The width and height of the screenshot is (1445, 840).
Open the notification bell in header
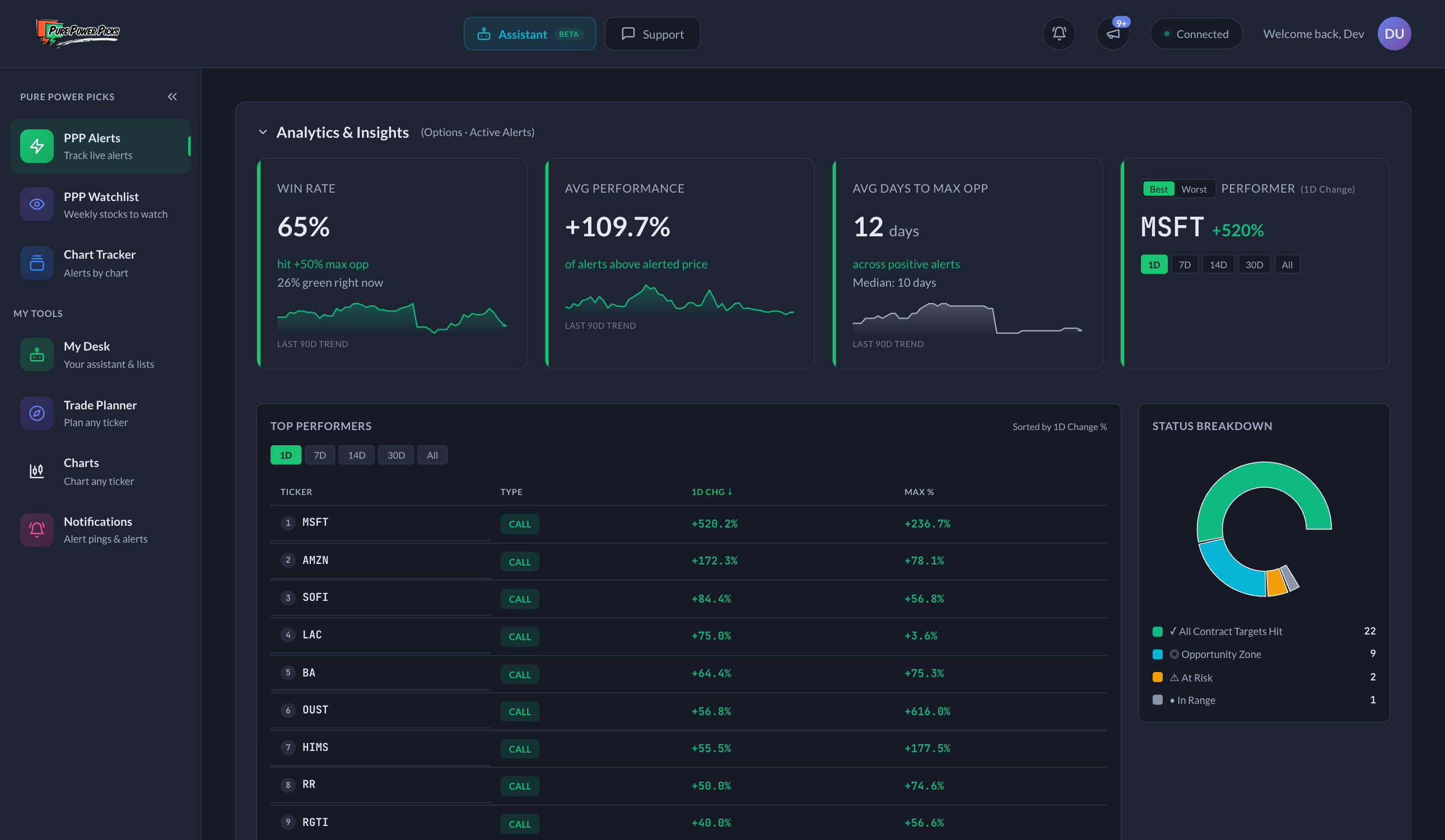(1059, 34)
